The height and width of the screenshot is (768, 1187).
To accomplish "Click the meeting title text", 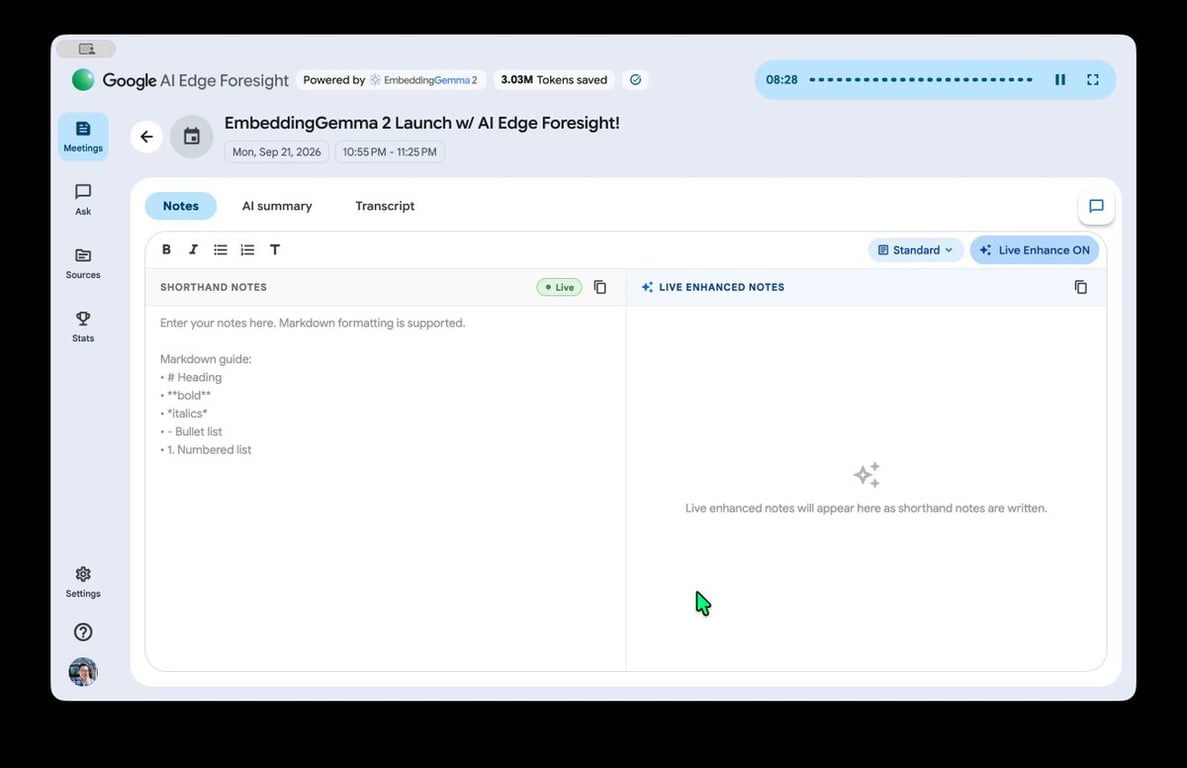I will tap(422, 123).
